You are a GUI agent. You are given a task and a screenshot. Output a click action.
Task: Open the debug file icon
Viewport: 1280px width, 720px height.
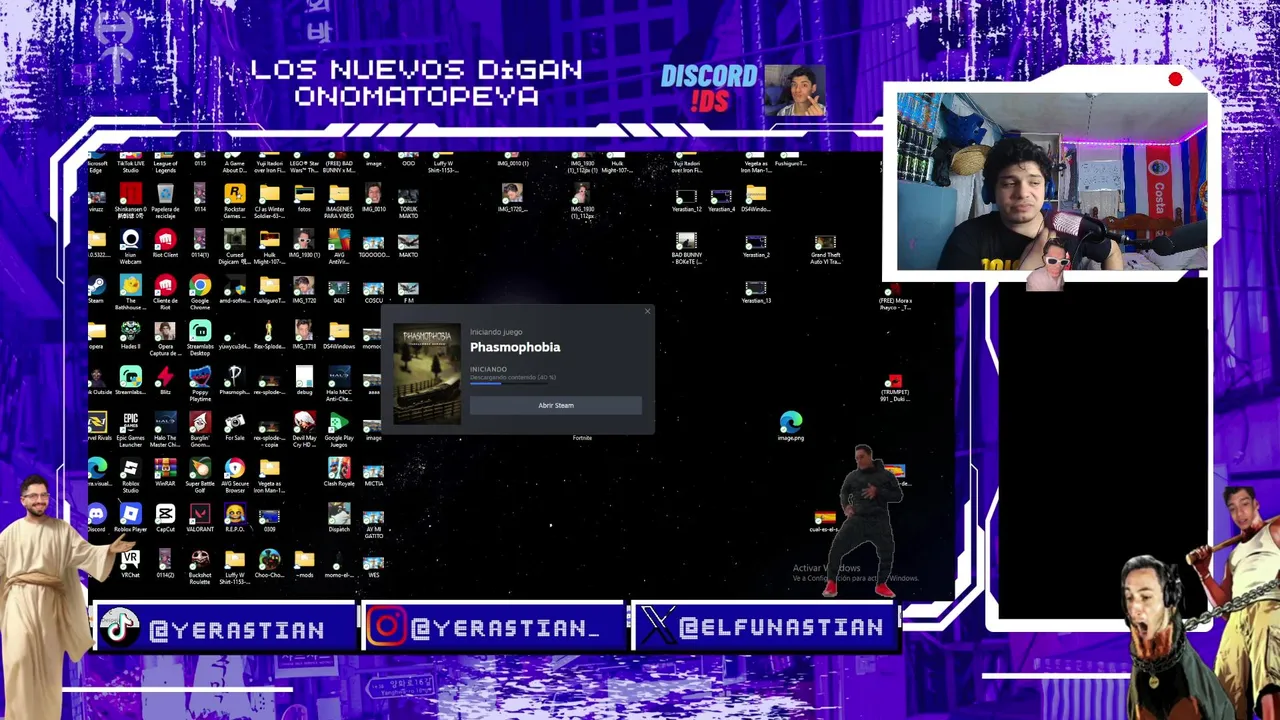(304, 376)
